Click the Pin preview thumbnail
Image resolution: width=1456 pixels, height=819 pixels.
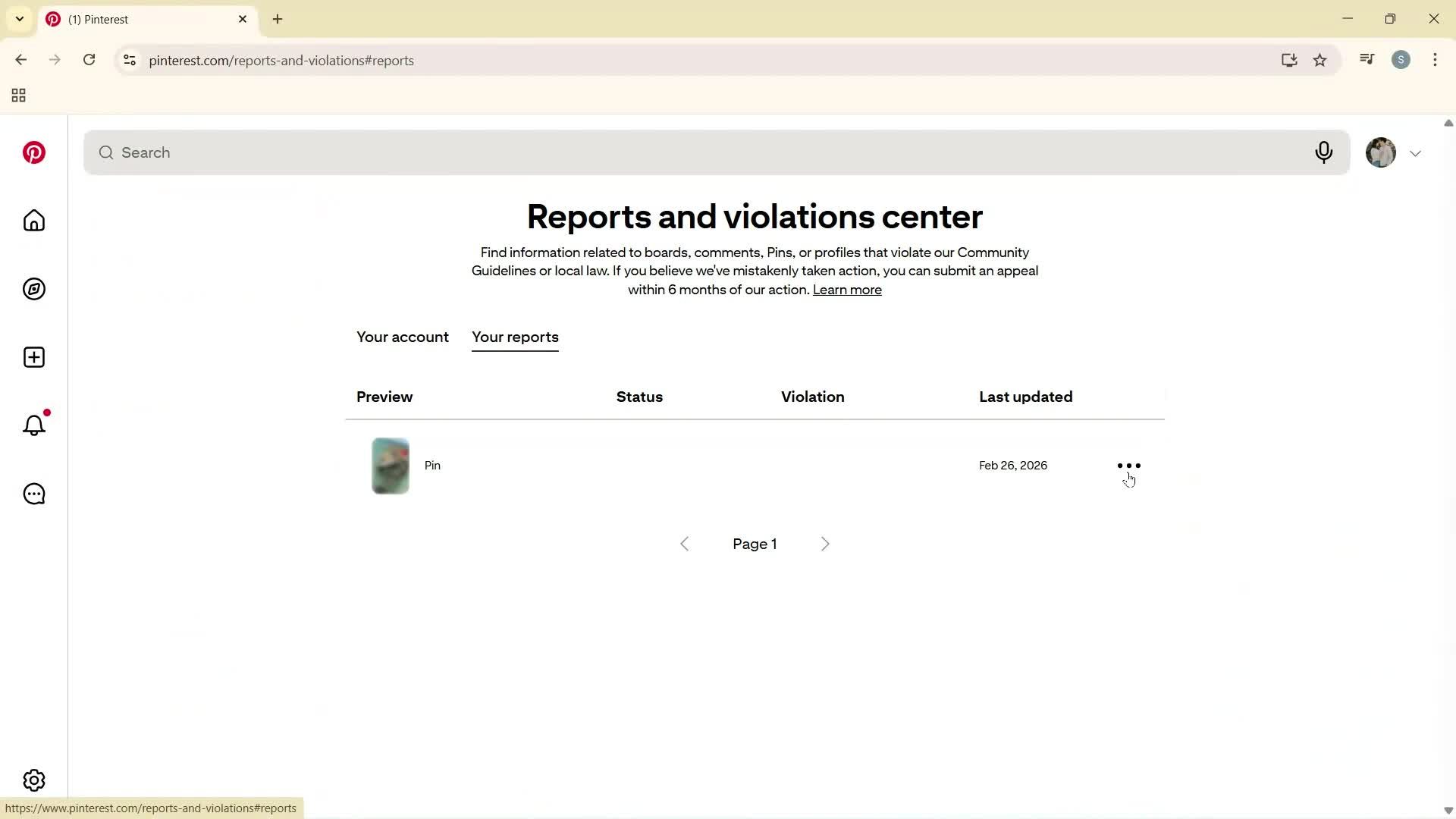pos(390,465)
